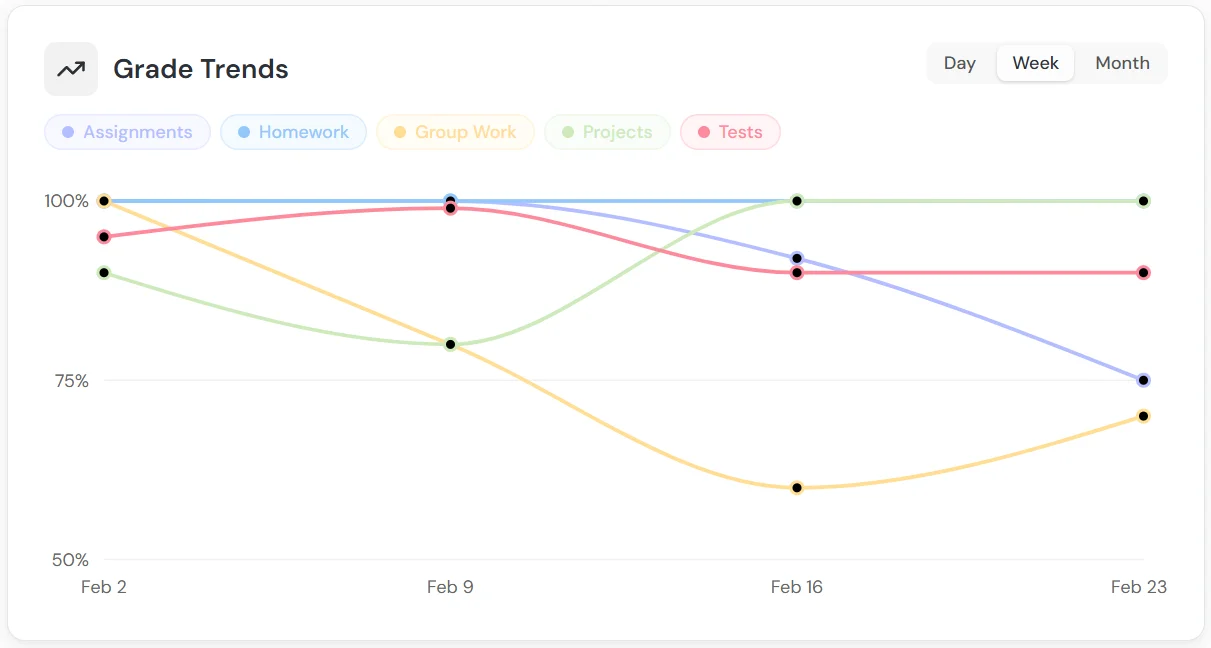The height and width of the screenshot is (648, 1211).
Task: Toggle the Projects series off
Action: point(607,131)
